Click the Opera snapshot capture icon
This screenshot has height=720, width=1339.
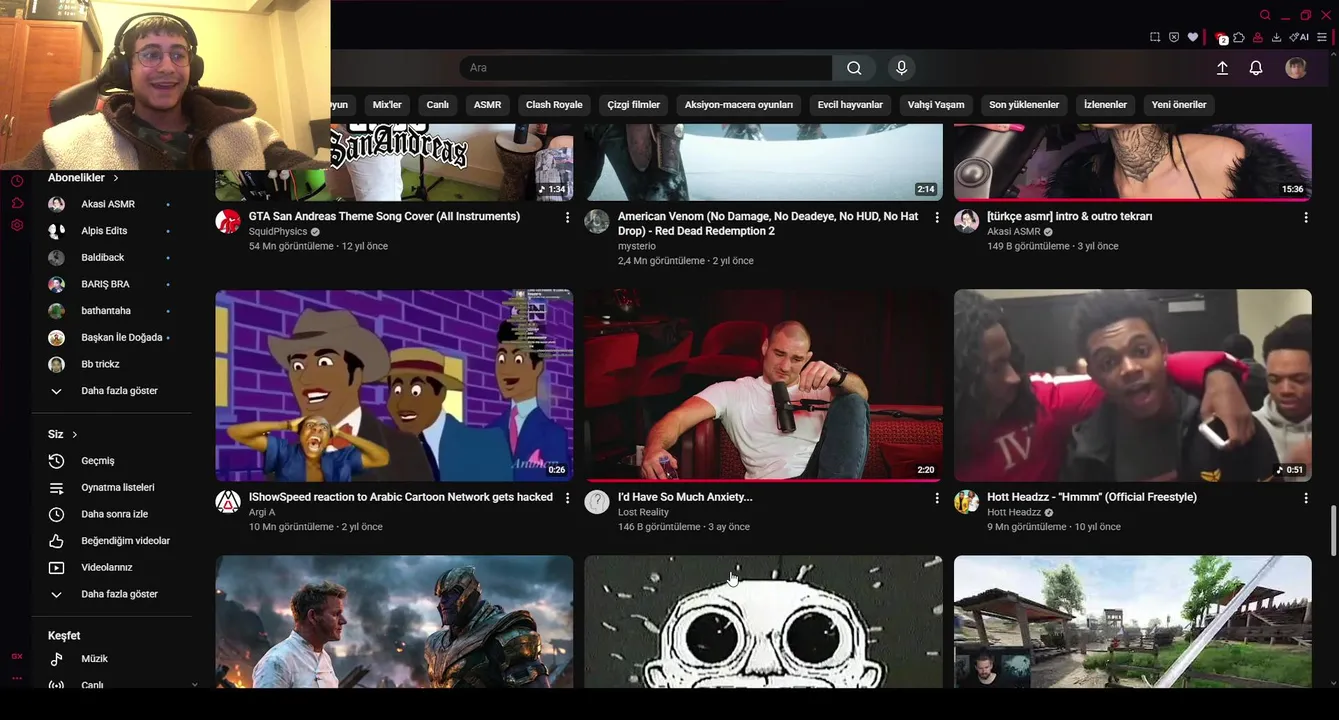tap(1155, 37)
